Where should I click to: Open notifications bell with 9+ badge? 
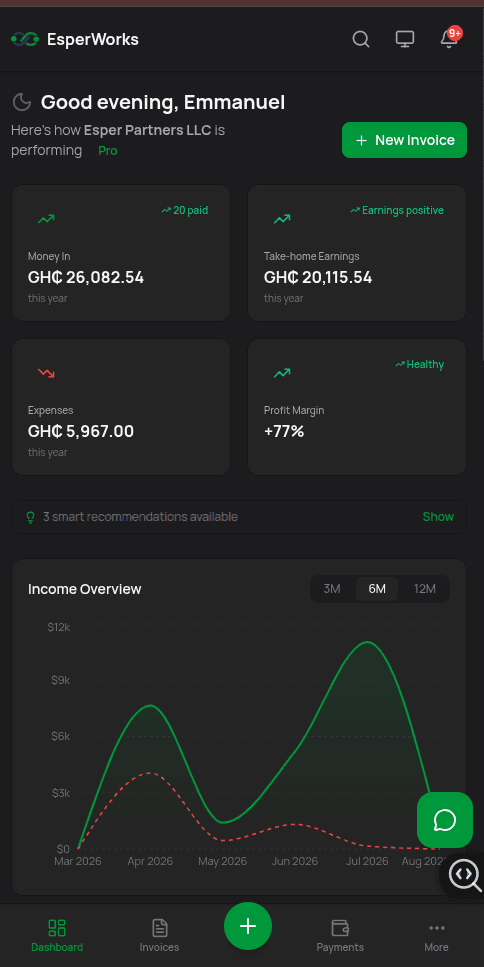pyautogui.click(x=449, y=38)
